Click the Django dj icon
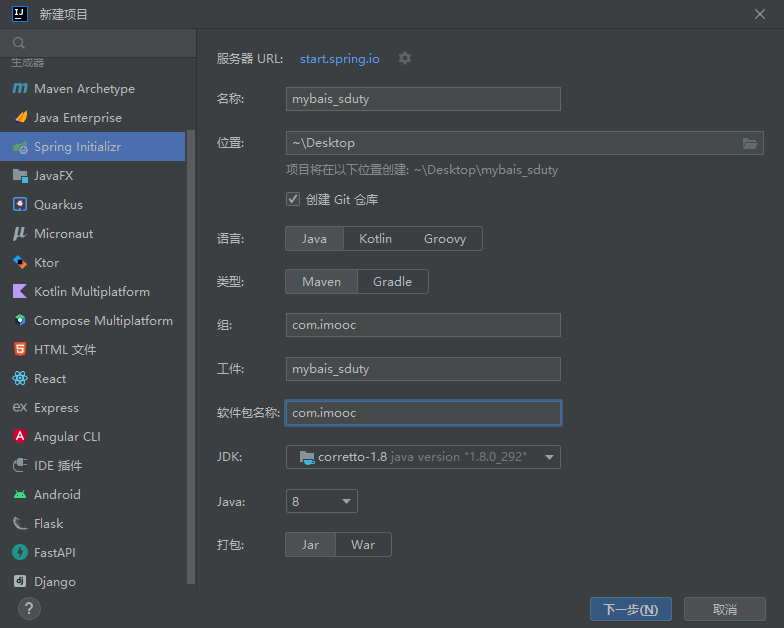Viewport: 784px width, 628px height. tap(20, 581)
